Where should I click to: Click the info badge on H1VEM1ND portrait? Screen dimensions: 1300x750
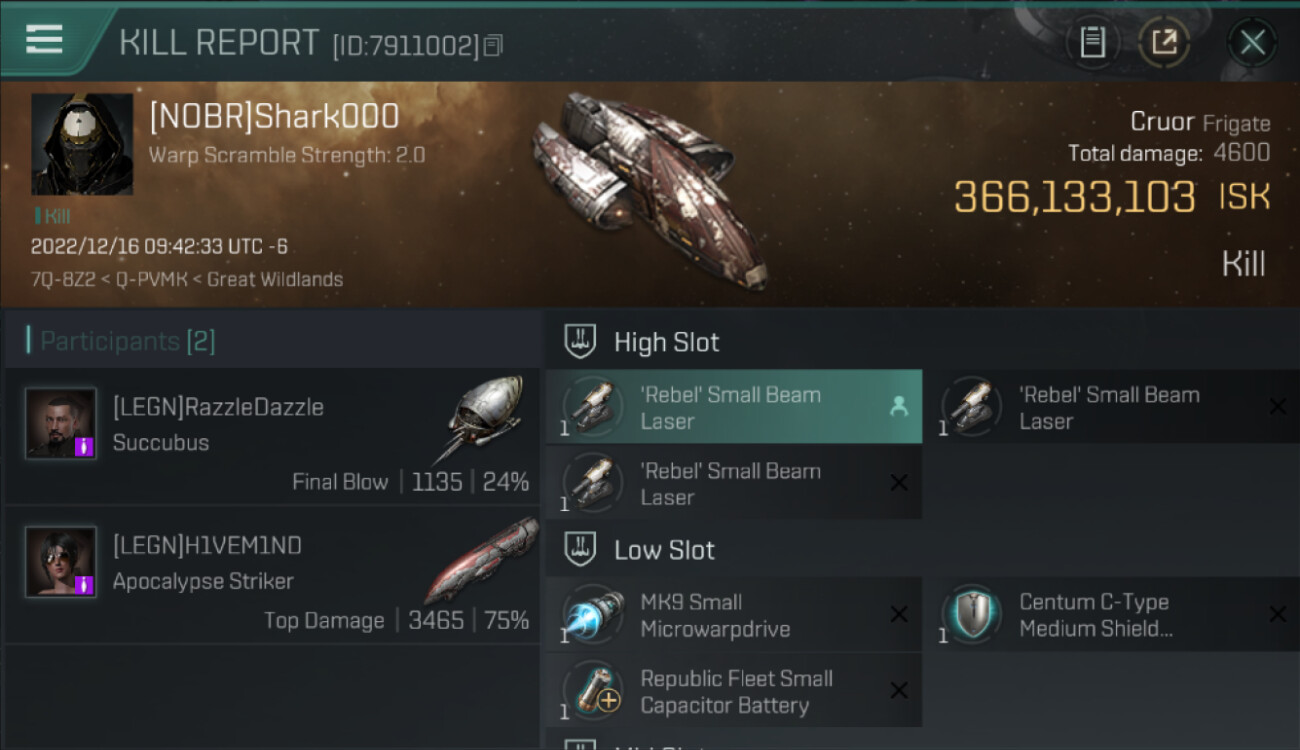pos(85,585)
